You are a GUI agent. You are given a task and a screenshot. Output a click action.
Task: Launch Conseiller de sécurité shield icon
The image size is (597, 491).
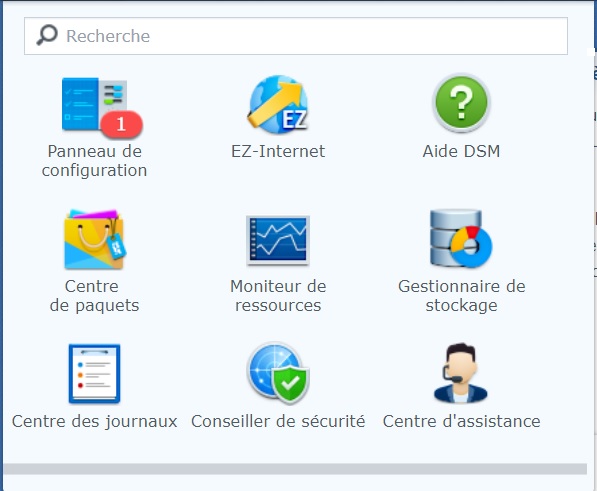[278, 373]
